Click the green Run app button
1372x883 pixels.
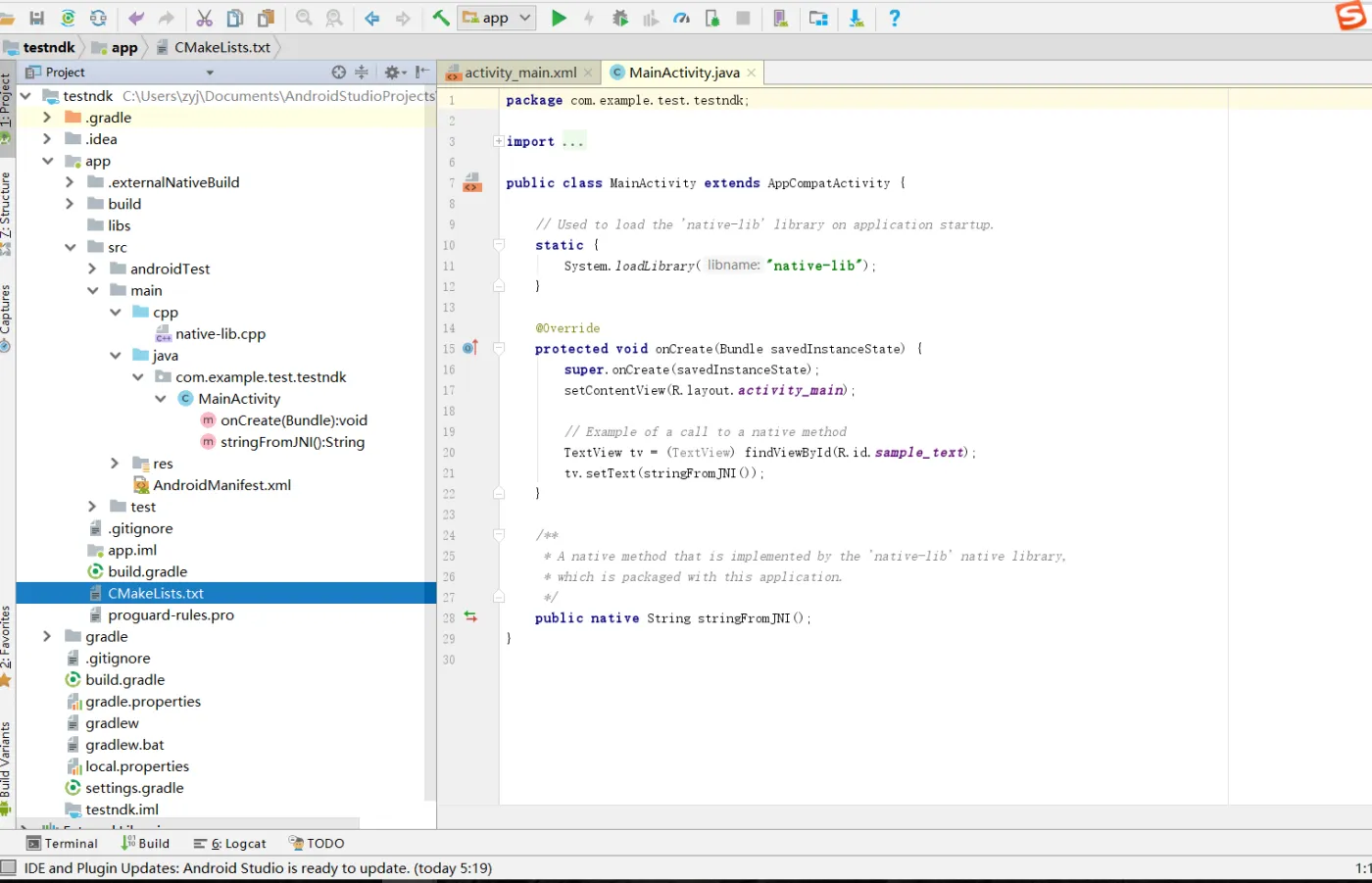[x=559, y=18]
